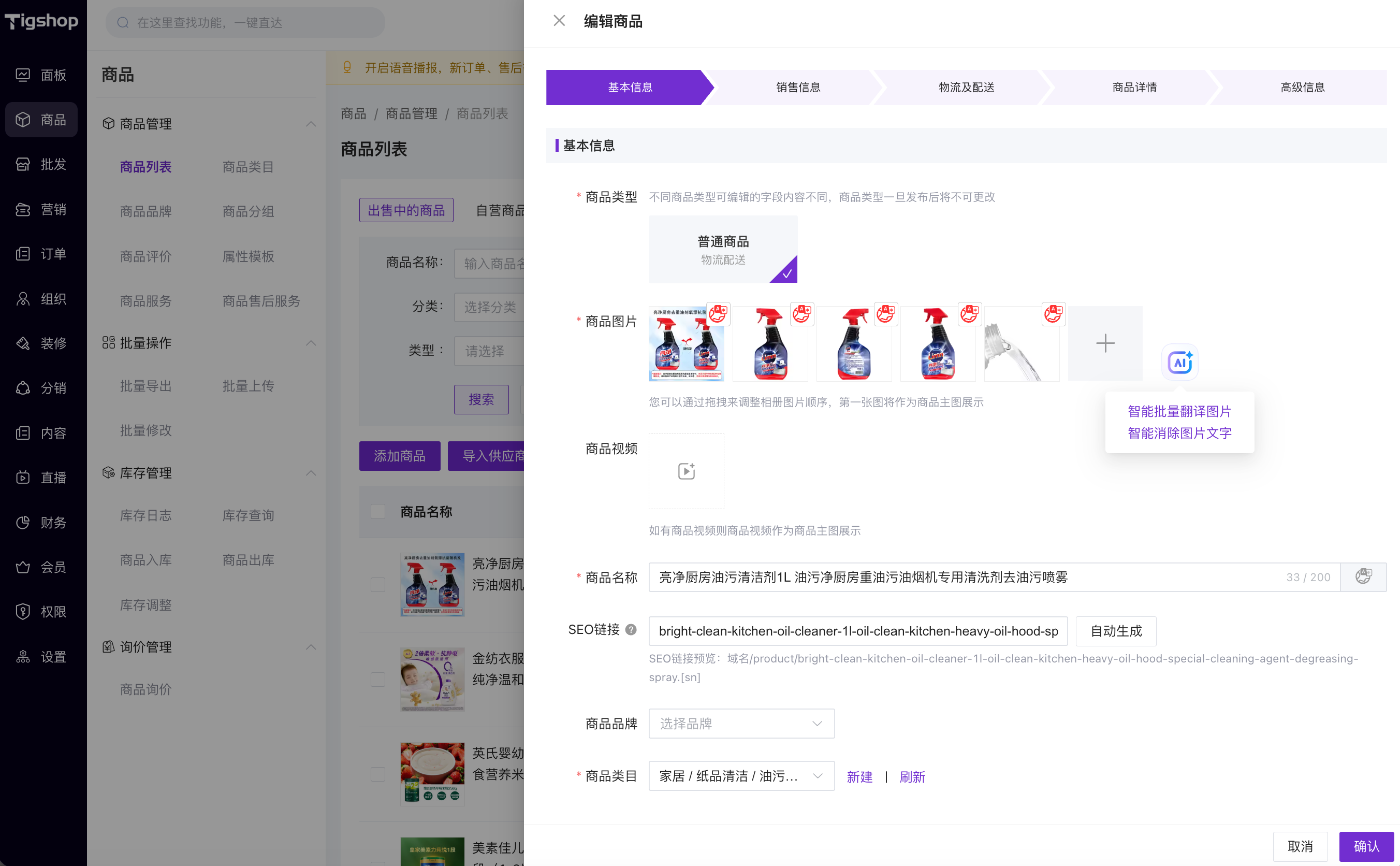The height and width of the screenshot is (866, 1400).
Task: Open the 营销 sidebar icon
Action: [23, 210]
